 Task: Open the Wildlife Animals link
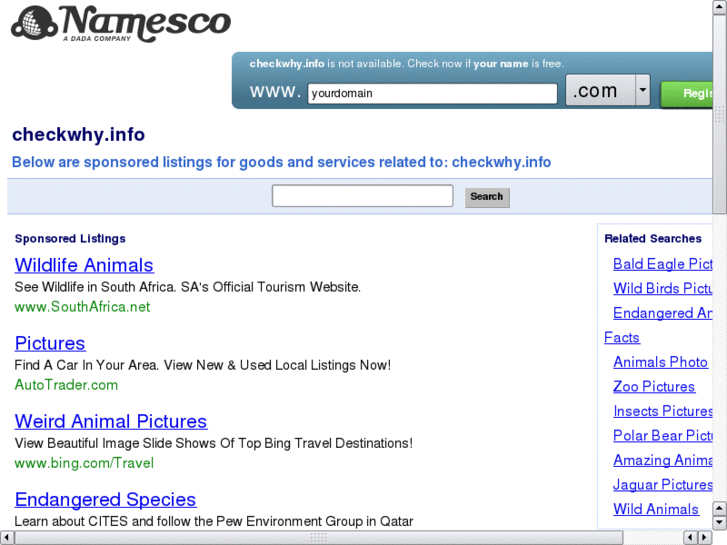(84, 265)
